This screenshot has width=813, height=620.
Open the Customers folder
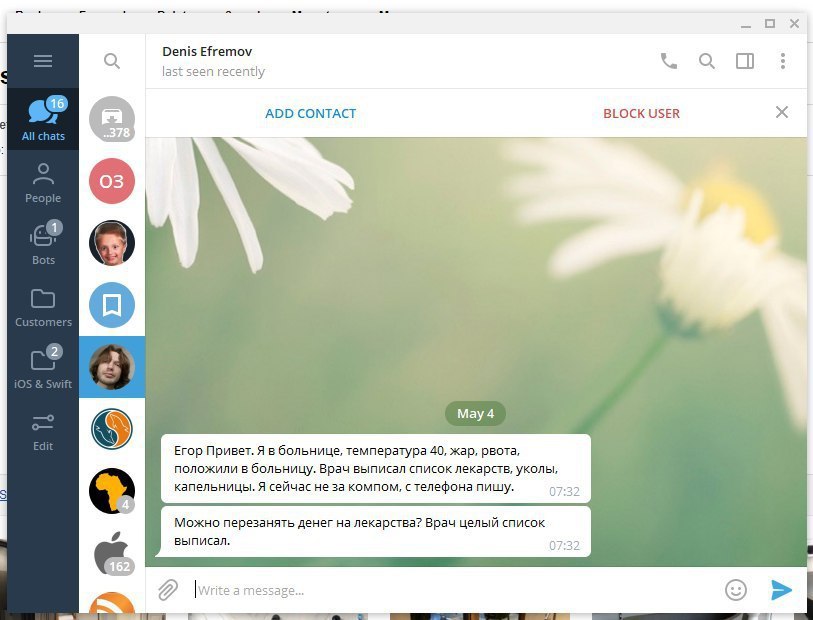[x=43, y=307]
